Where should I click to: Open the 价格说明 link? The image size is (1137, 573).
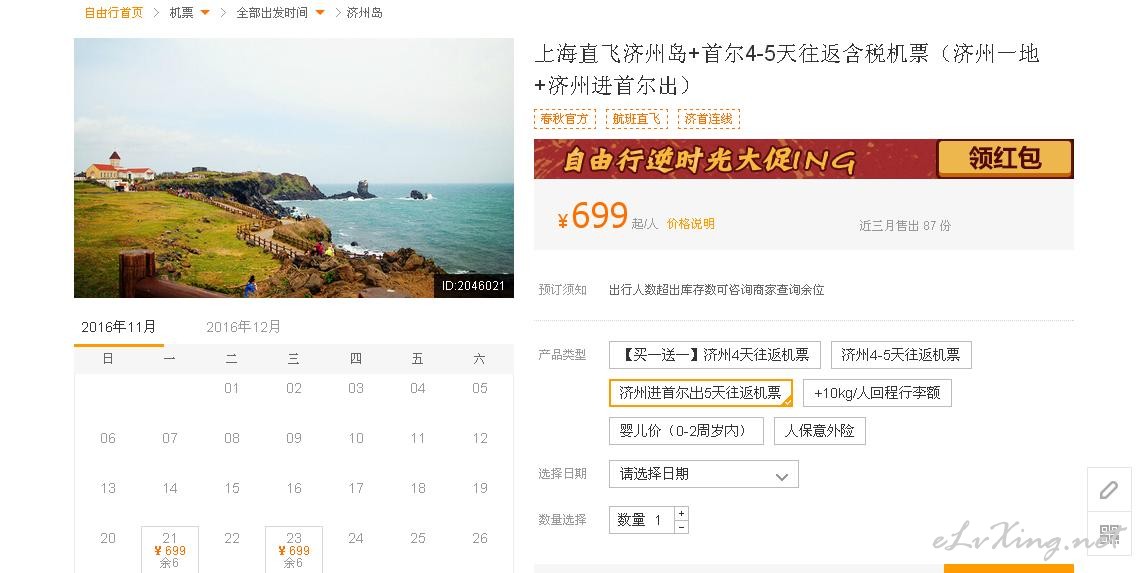690,223
